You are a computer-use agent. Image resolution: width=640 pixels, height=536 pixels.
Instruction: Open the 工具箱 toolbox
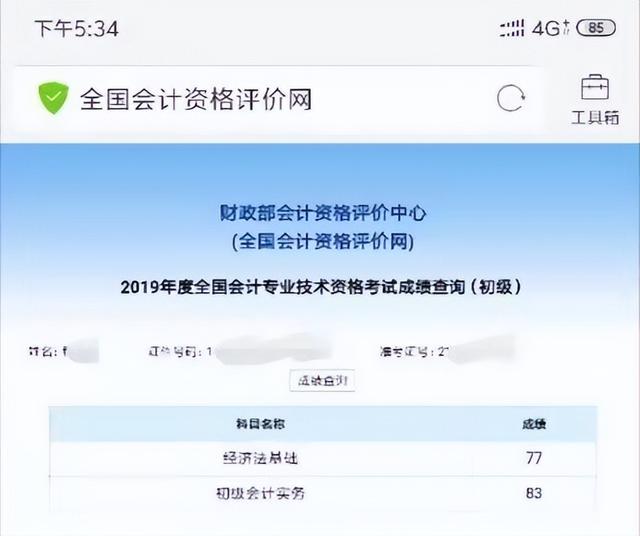(x=595, y=100)
